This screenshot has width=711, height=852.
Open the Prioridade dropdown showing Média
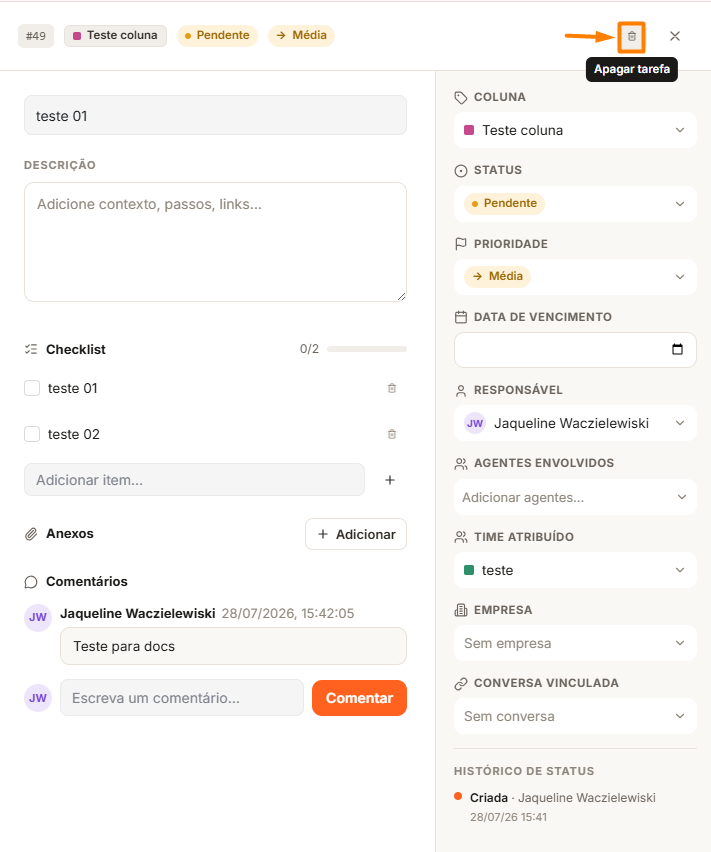point(575,277)
